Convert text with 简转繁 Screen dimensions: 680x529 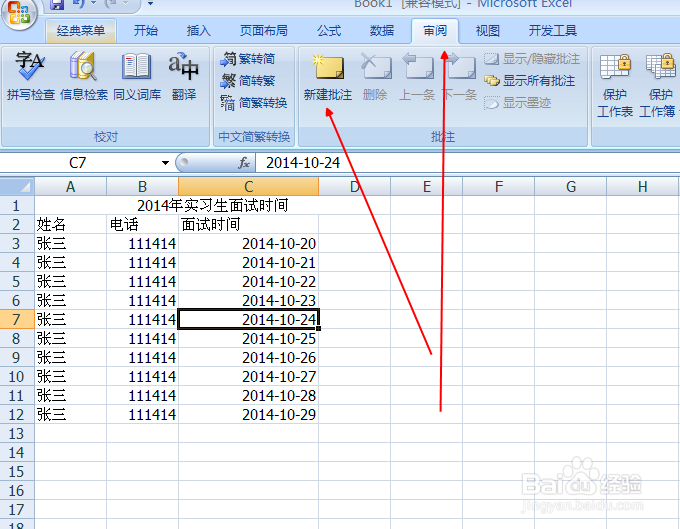pyautogui.click(x=248, y=81)
